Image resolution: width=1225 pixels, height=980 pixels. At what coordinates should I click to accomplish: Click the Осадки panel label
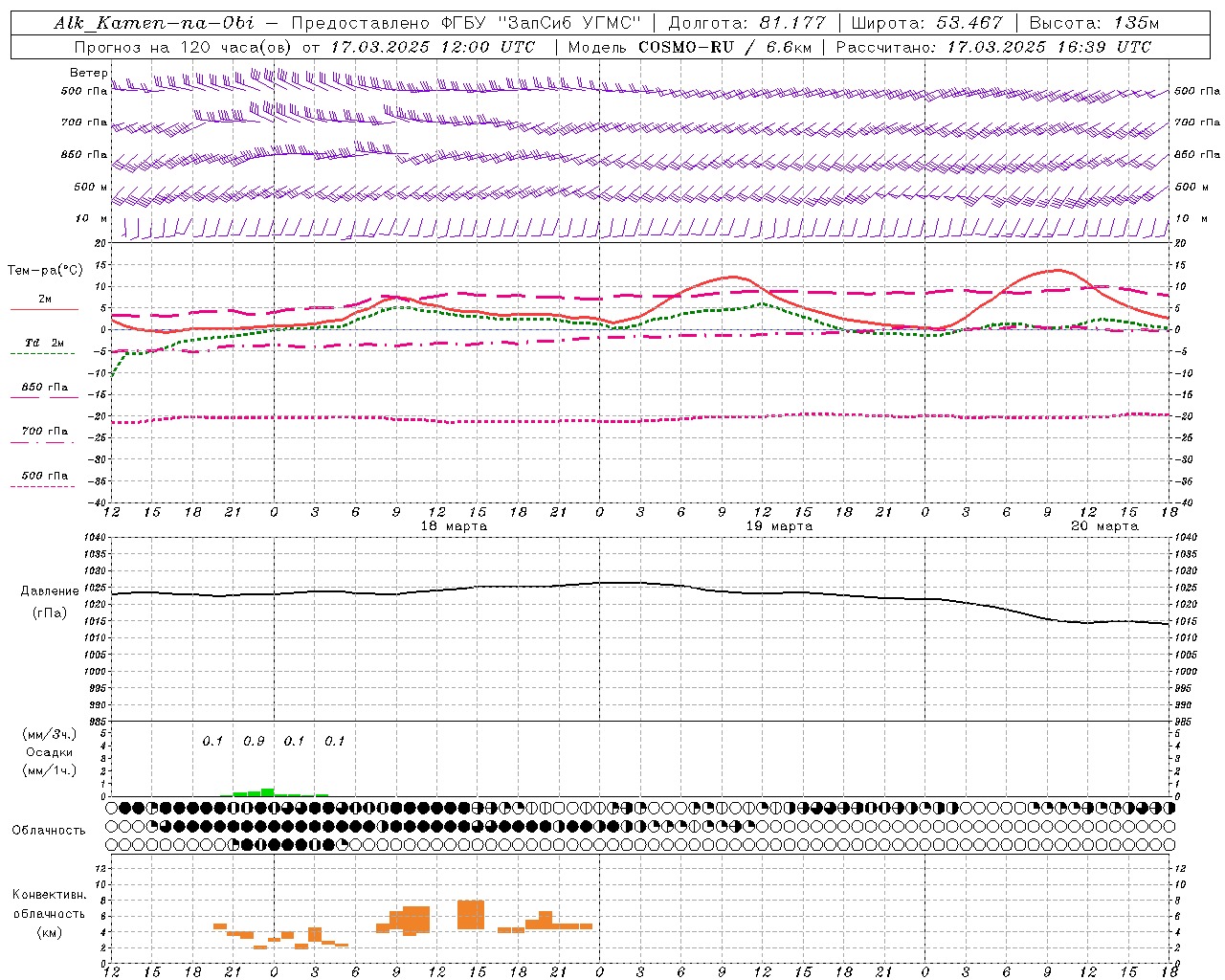pos(50,752)
